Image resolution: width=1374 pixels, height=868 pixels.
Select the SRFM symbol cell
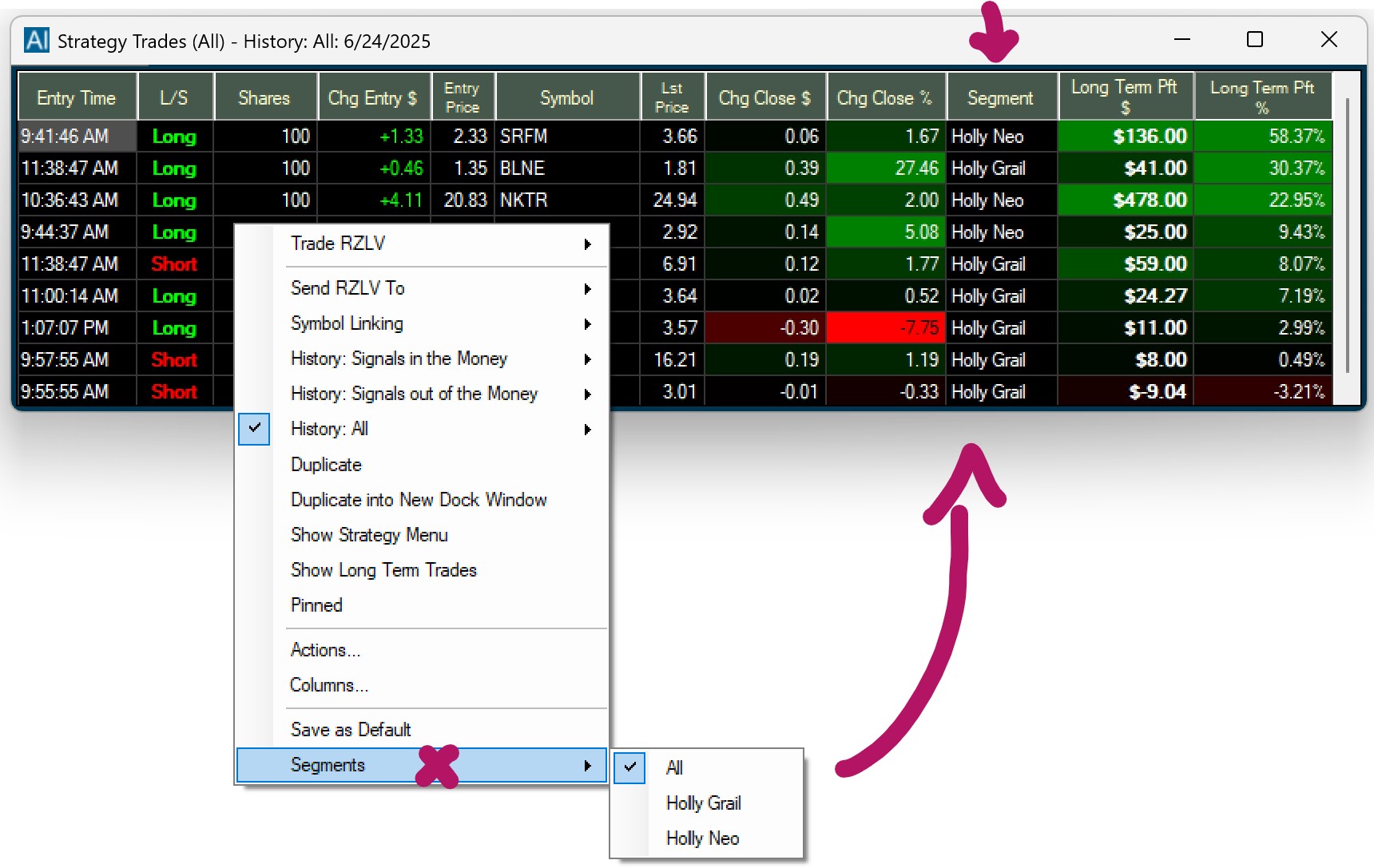click(568, 137)
